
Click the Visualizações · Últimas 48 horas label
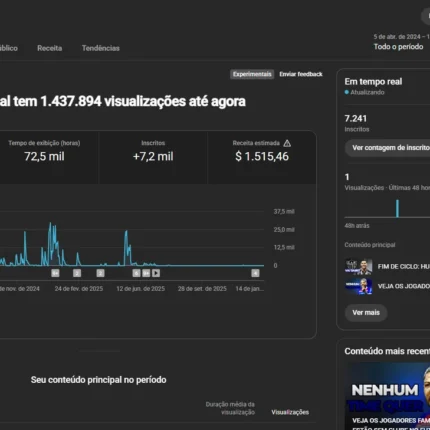[x=387, y=188]
